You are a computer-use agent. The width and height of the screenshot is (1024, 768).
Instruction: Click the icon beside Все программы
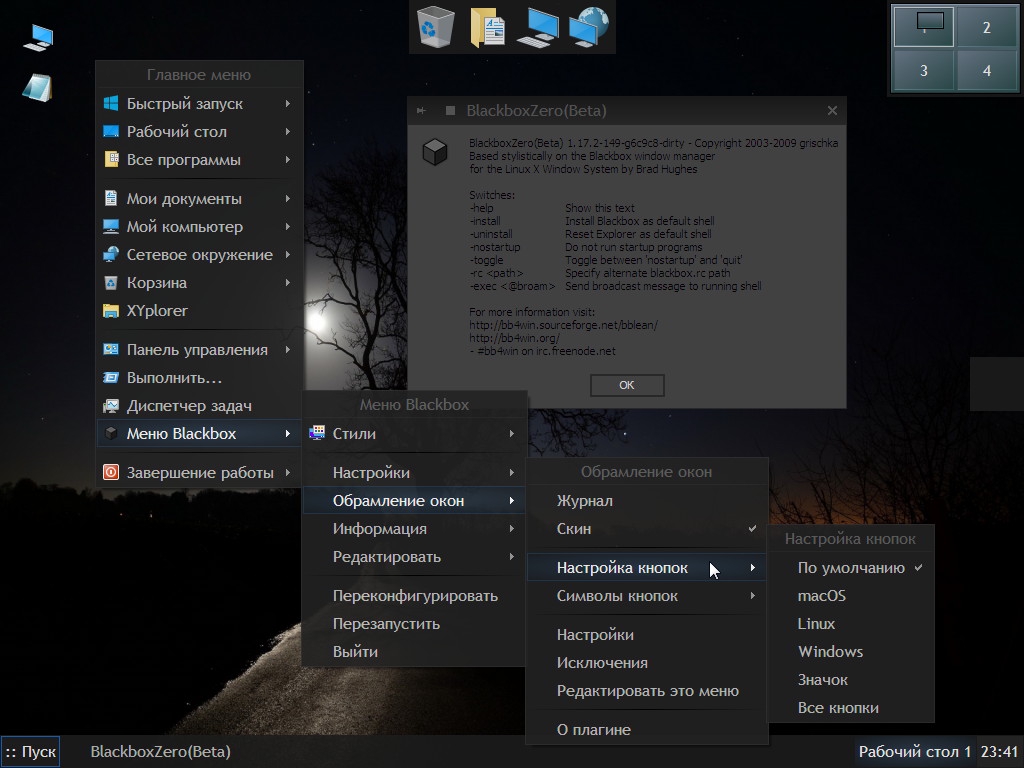coord(111,159)
